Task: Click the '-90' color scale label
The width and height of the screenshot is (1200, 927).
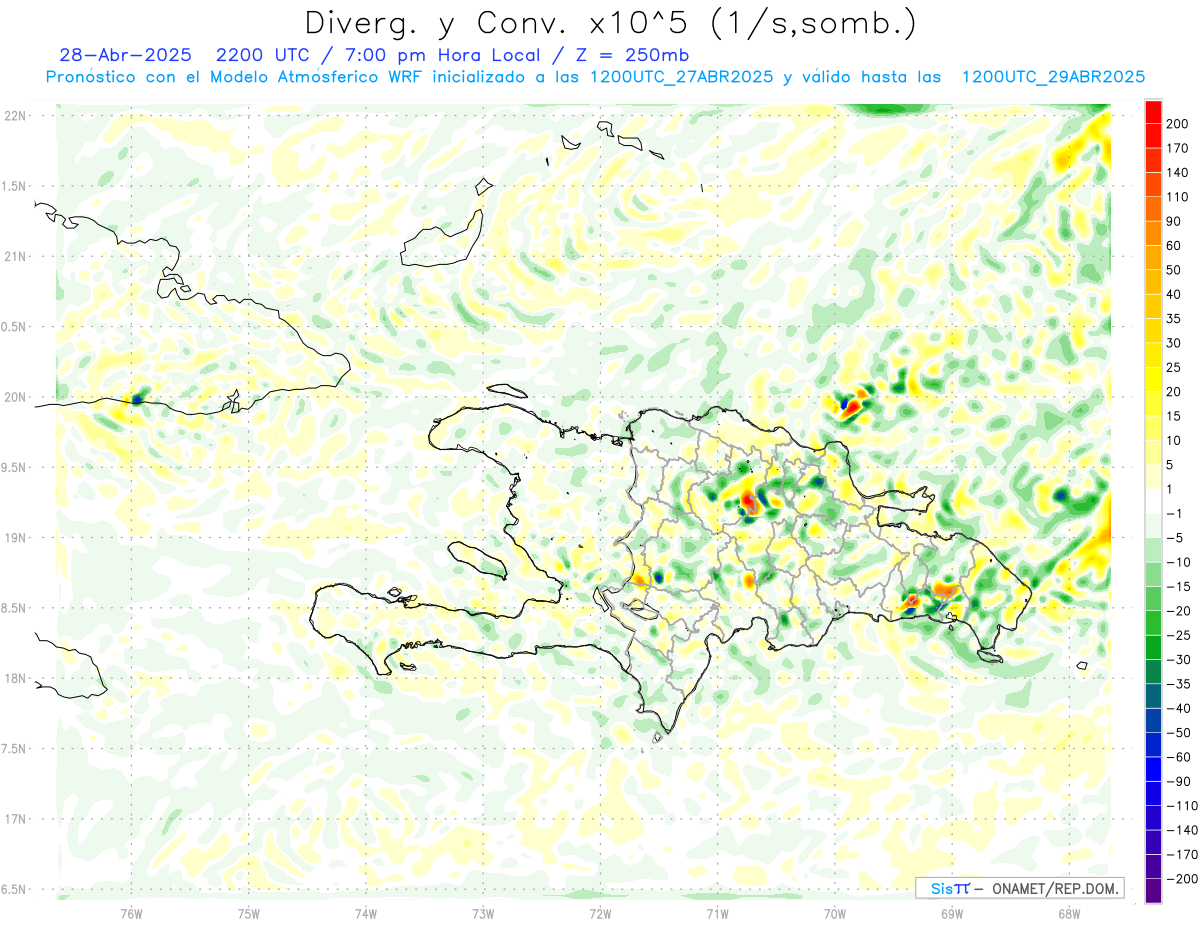Action: [x=1177, y=782]
